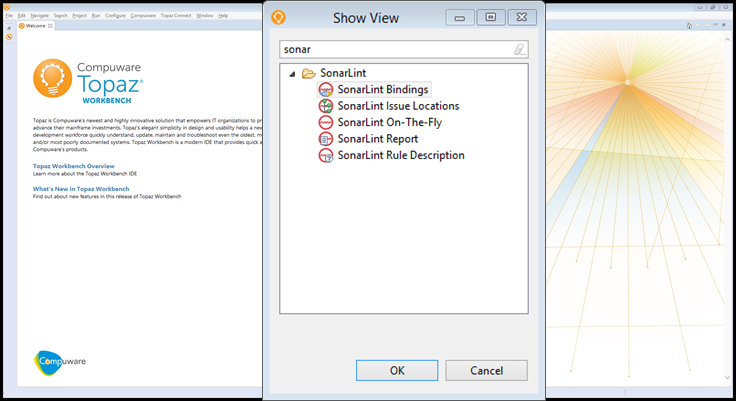
Task: Open the Compuware menu
Action: 143,15
